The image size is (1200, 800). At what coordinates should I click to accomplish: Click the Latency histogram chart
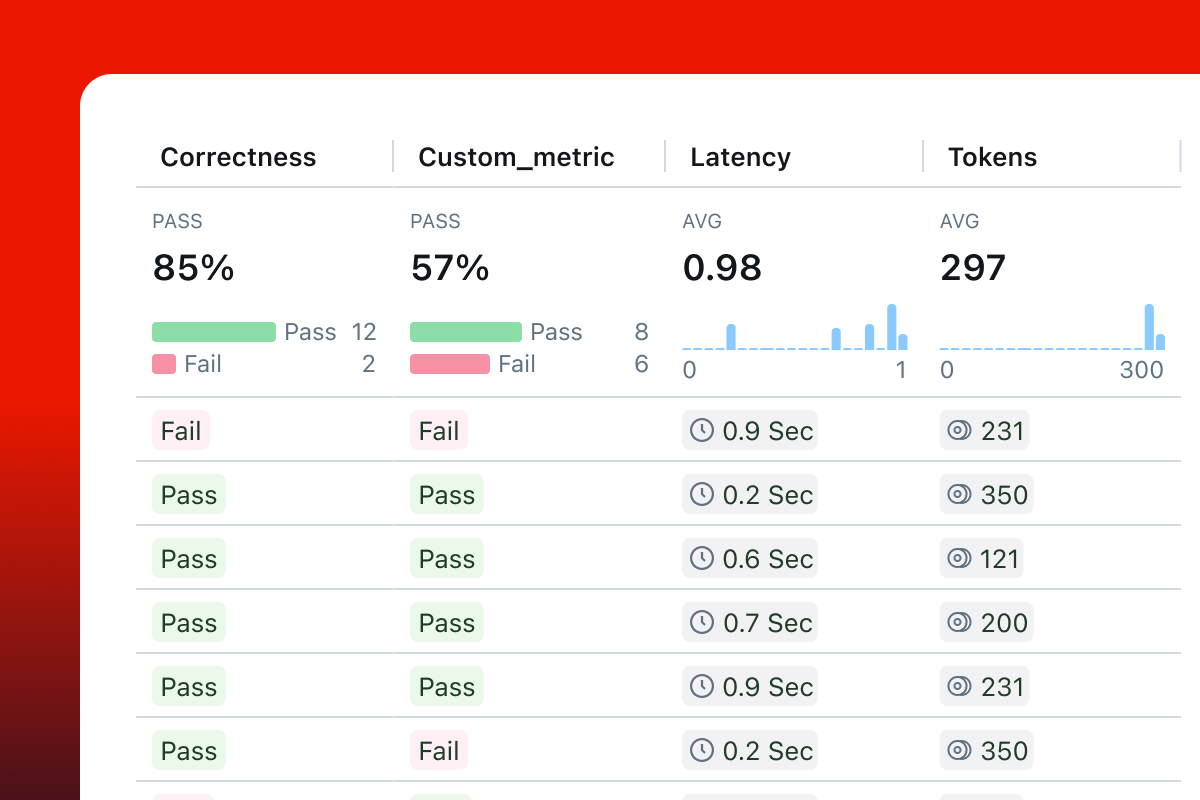pyautogui.click(x=795, y=328)
